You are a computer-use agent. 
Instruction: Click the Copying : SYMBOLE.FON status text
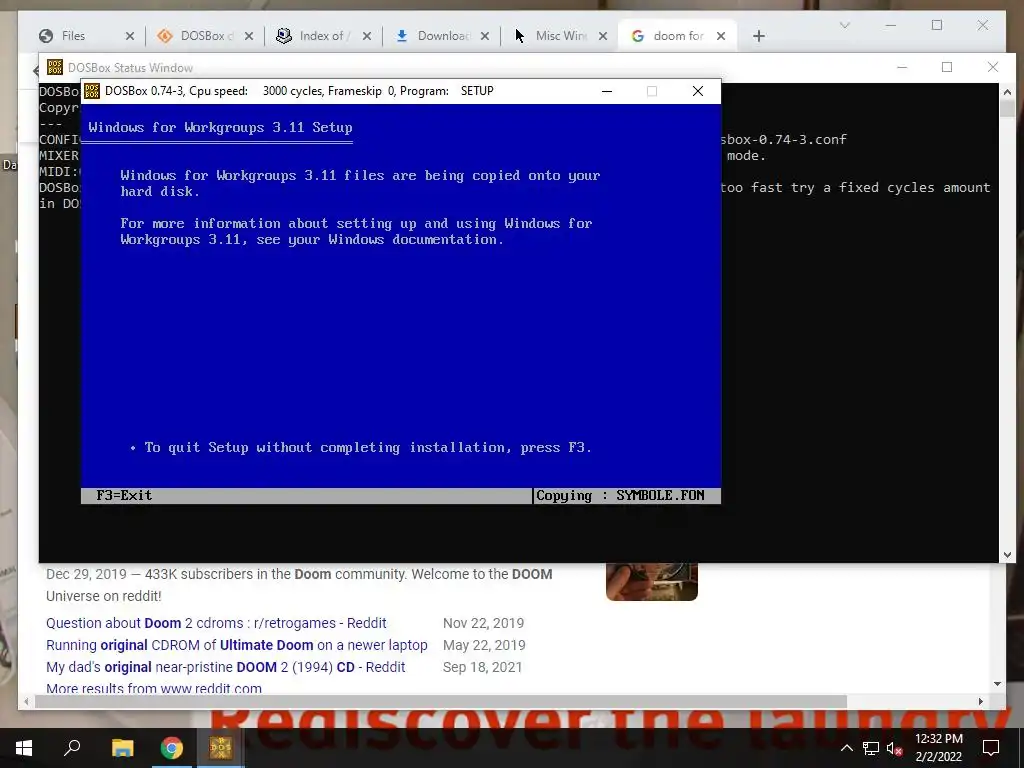620,496
